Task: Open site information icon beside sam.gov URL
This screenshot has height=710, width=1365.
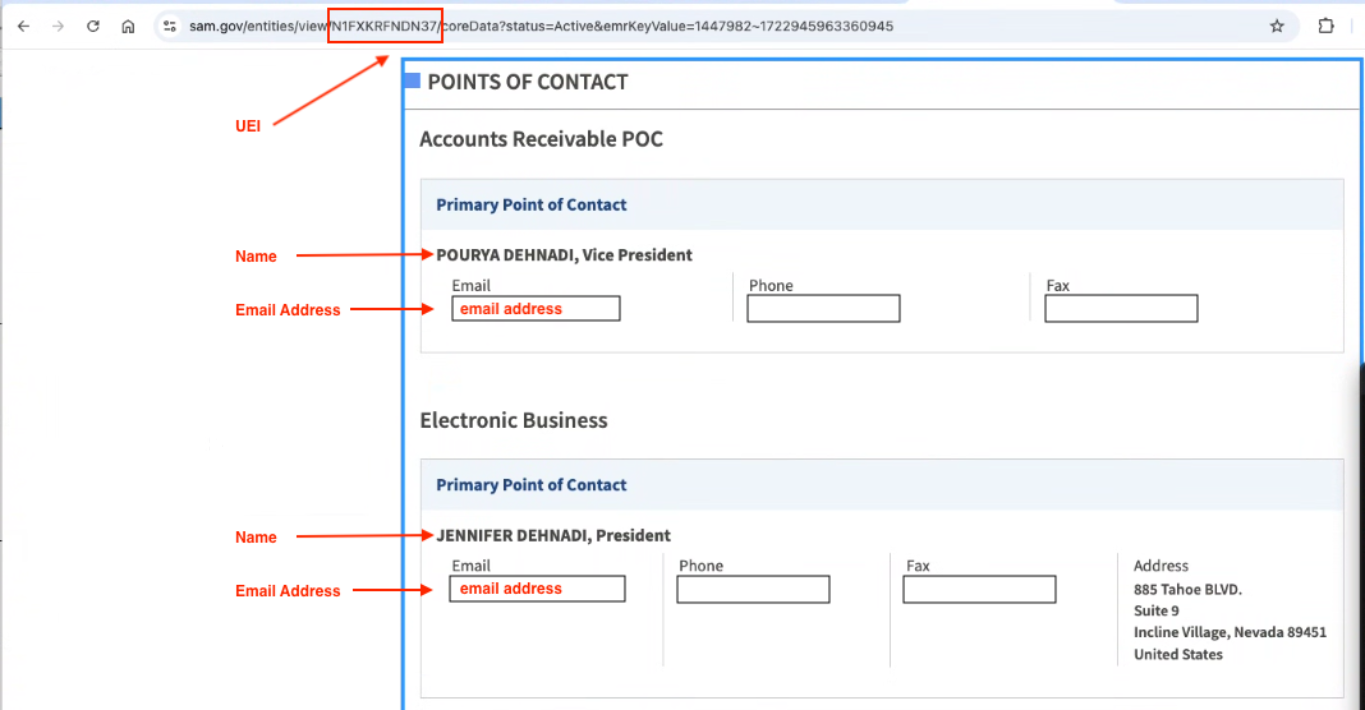Action: coord(167,26)
